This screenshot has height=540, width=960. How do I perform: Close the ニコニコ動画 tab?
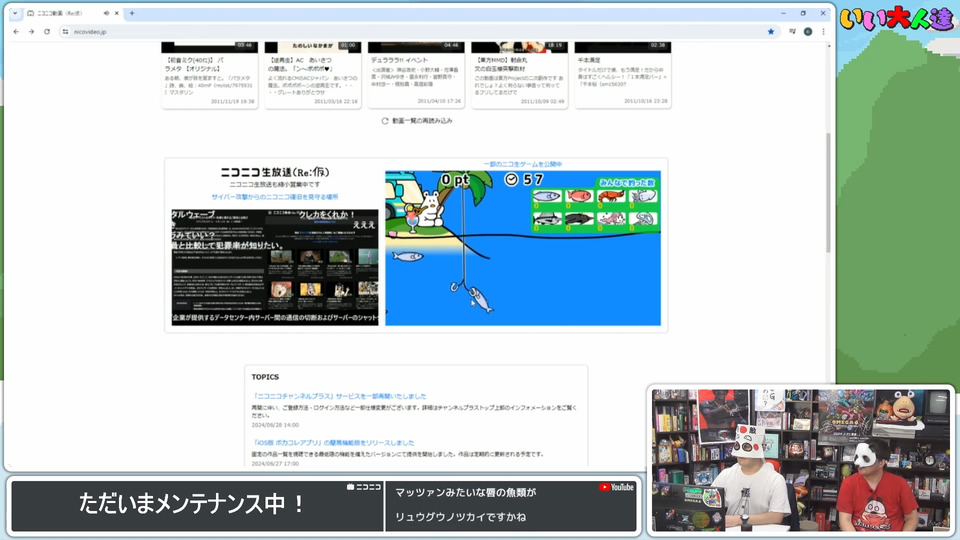click(x=116, y=13)
